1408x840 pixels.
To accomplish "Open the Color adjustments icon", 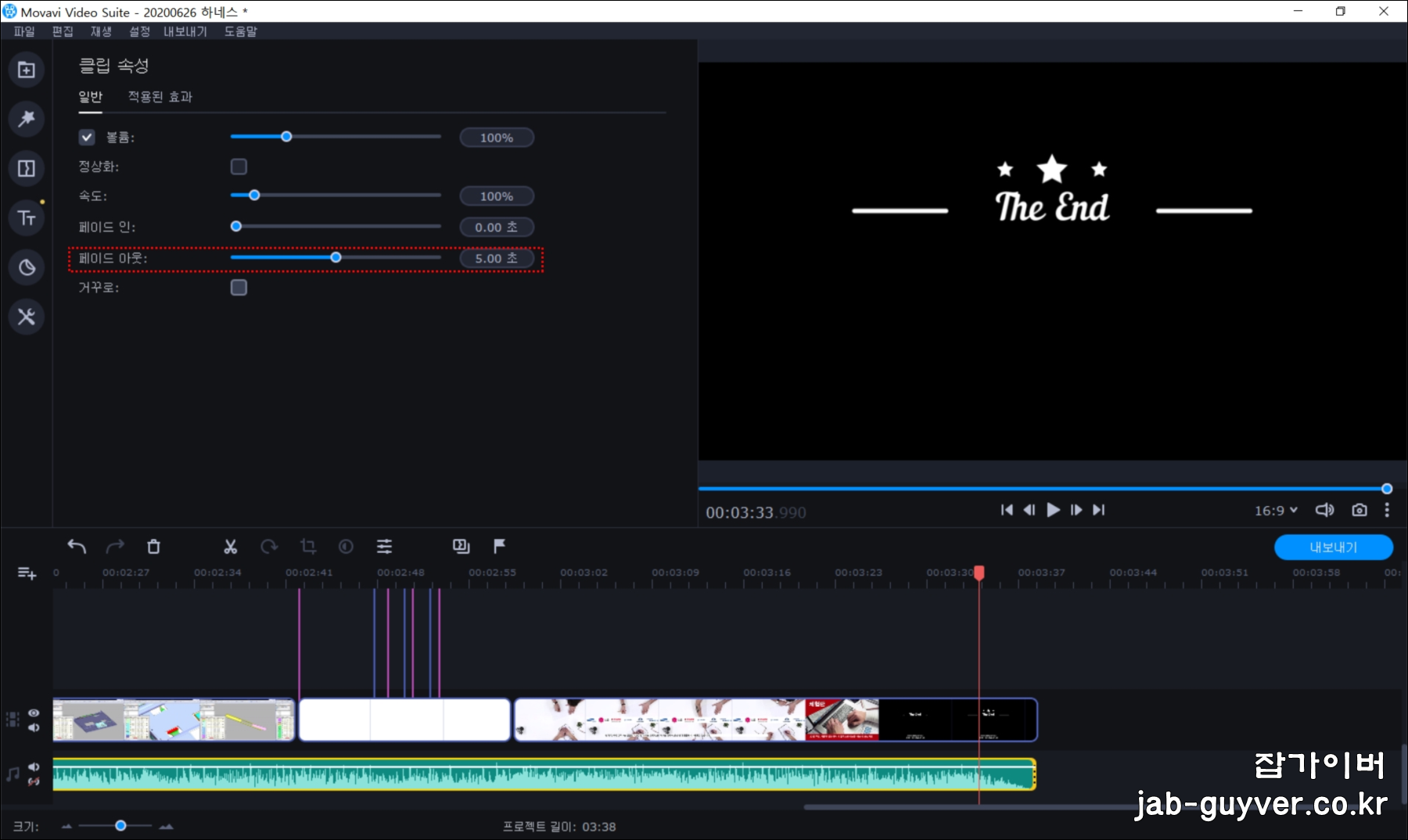I will tap(346, 547).
